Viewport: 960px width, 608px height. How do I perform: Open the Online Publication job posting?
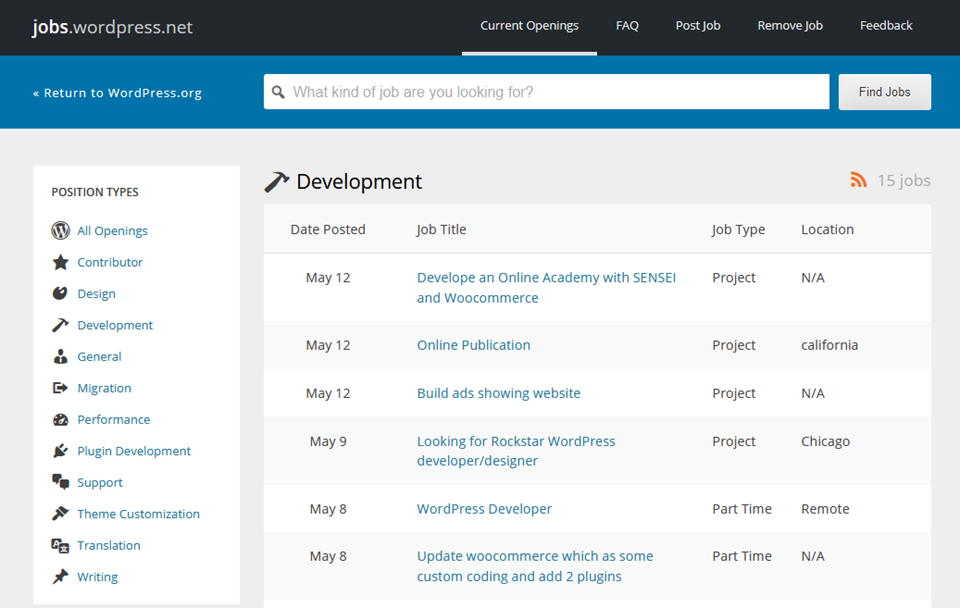coord(473,345)
